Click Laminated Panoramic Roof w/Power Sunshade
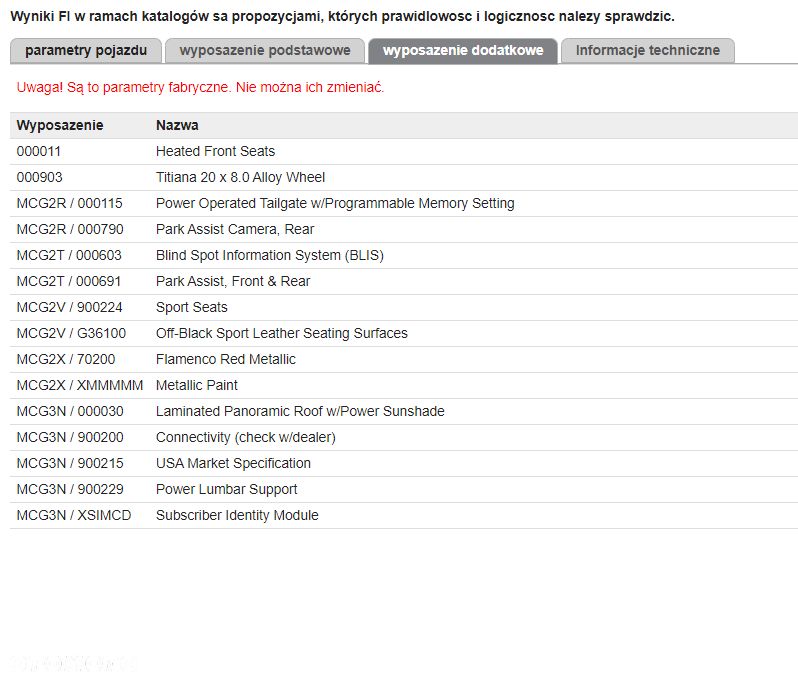Screen dimensions: 798x682 coord(300,411)
